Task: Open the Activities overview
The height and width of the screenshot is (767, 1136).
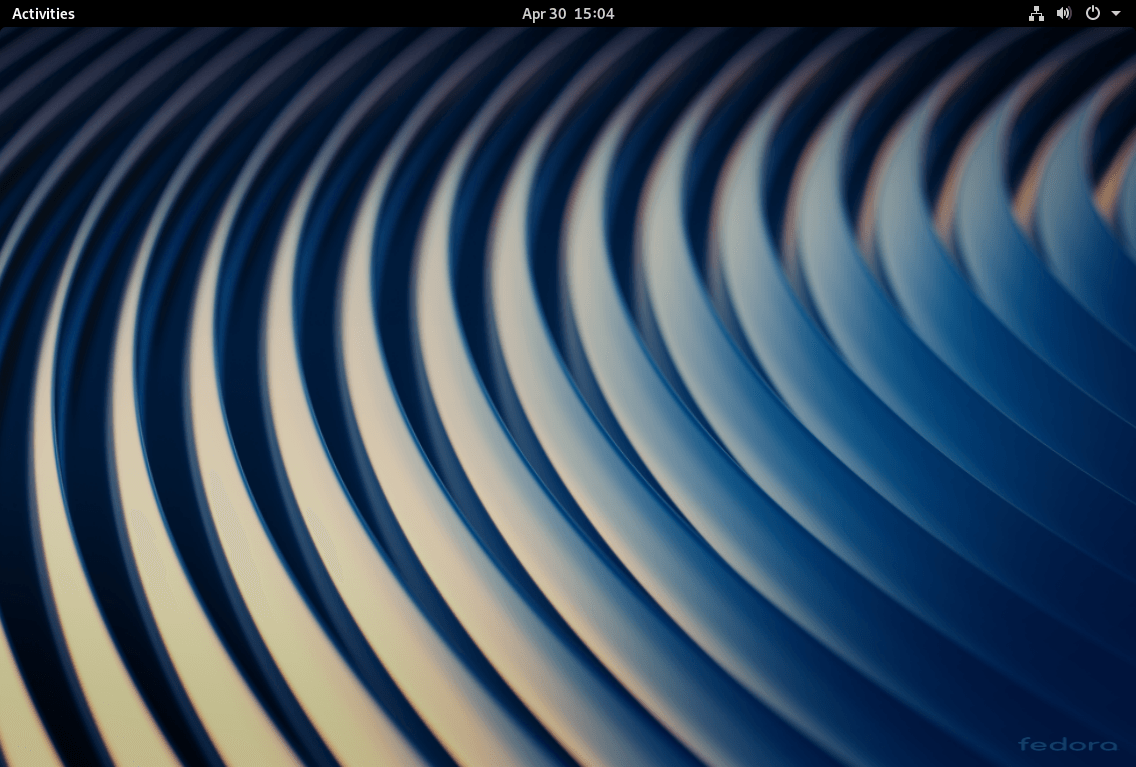Action: coord(43,14)
